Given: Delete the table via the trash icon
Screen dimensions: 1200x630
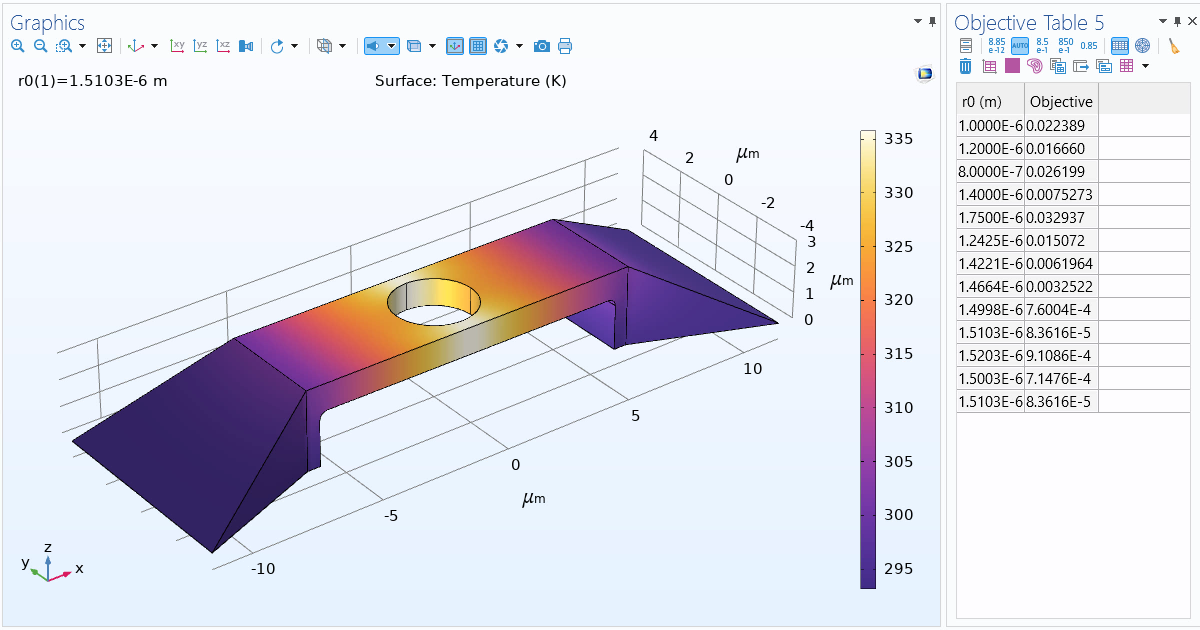Looking at the screenshot, I should 965,65.
